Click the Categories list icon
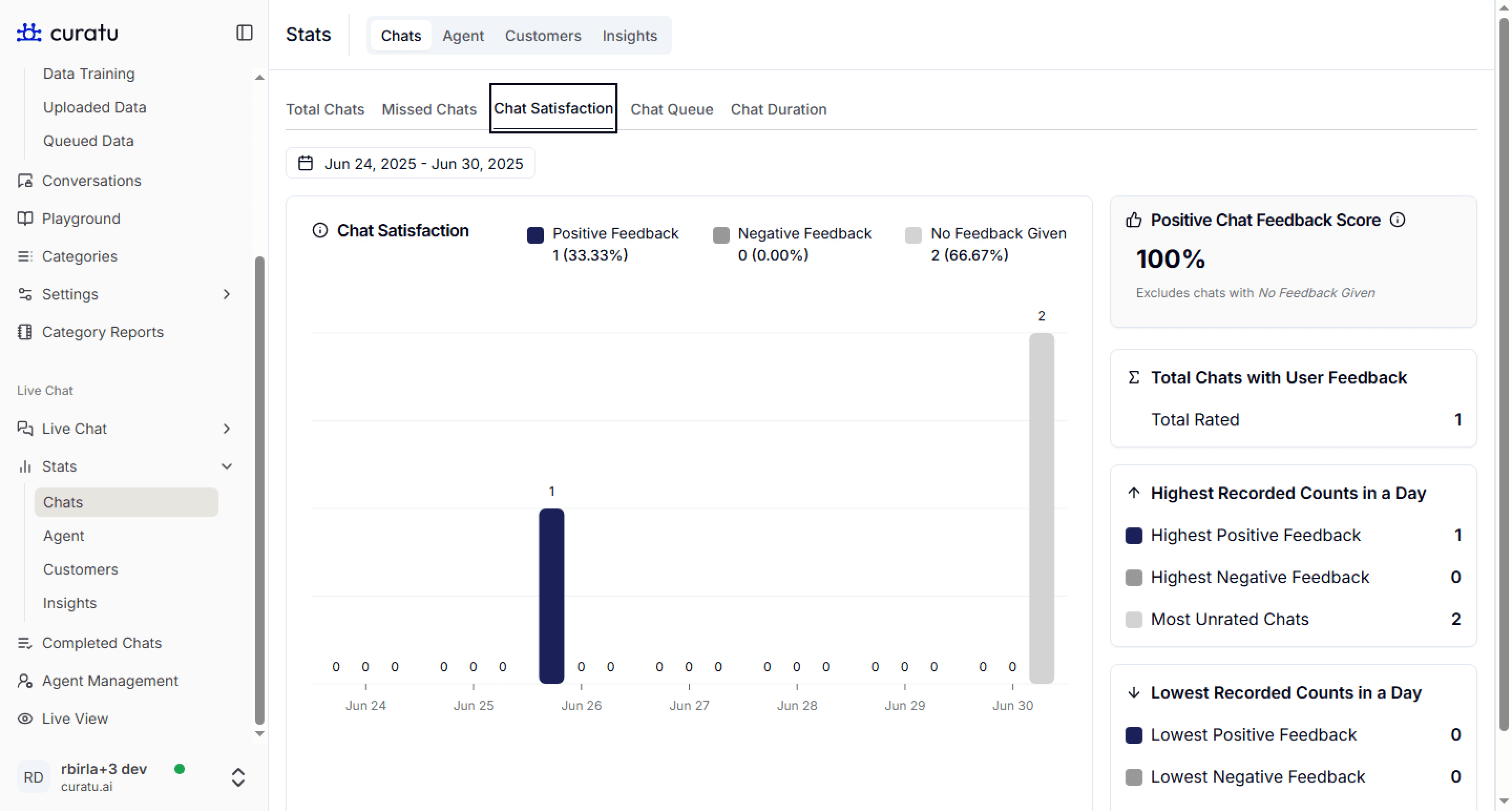This screenshot has height=811, width=1512. tap(25, 256)
